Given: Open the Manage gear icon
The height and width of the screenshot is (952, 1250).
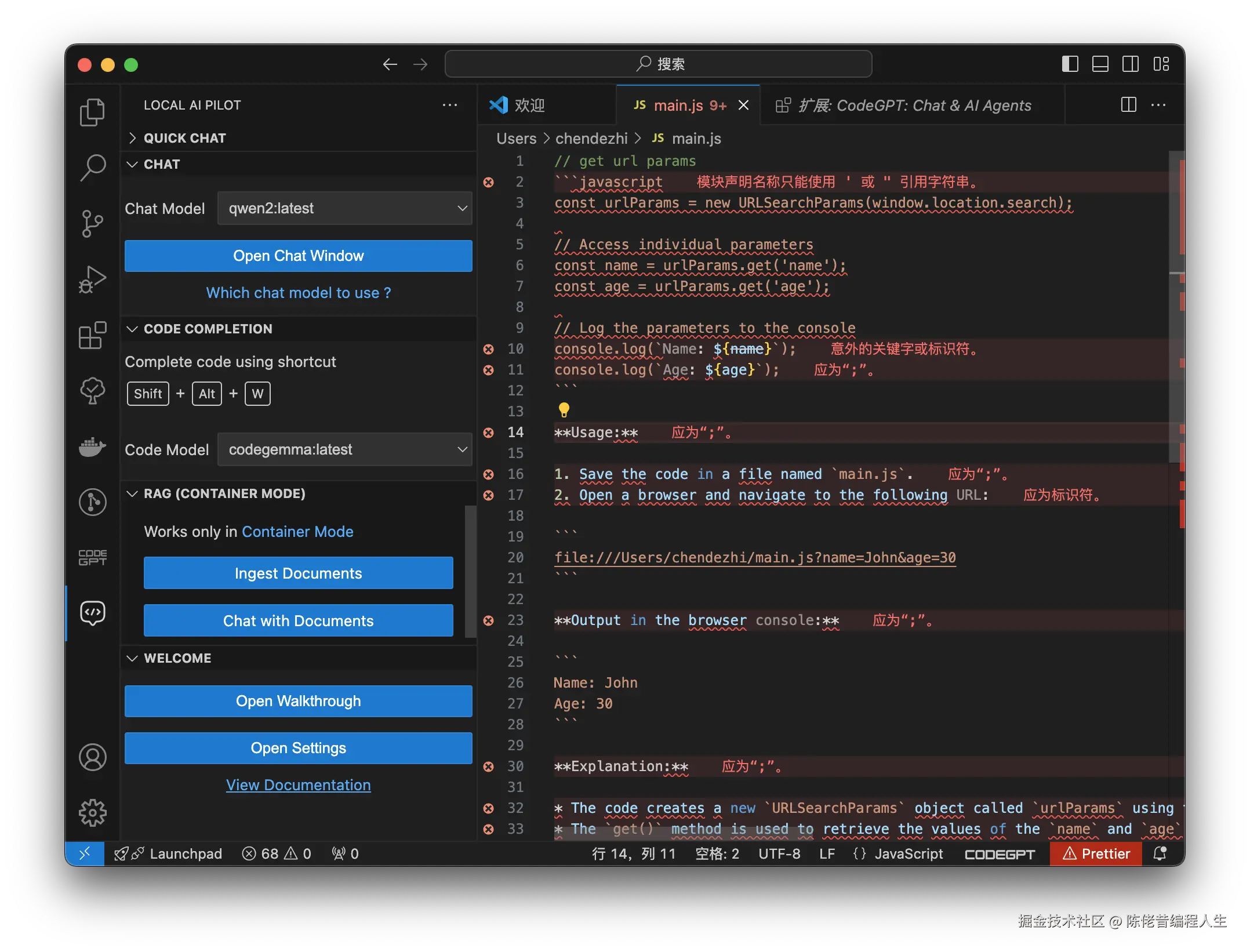Looking at the screenshot, I should point(92,812).
